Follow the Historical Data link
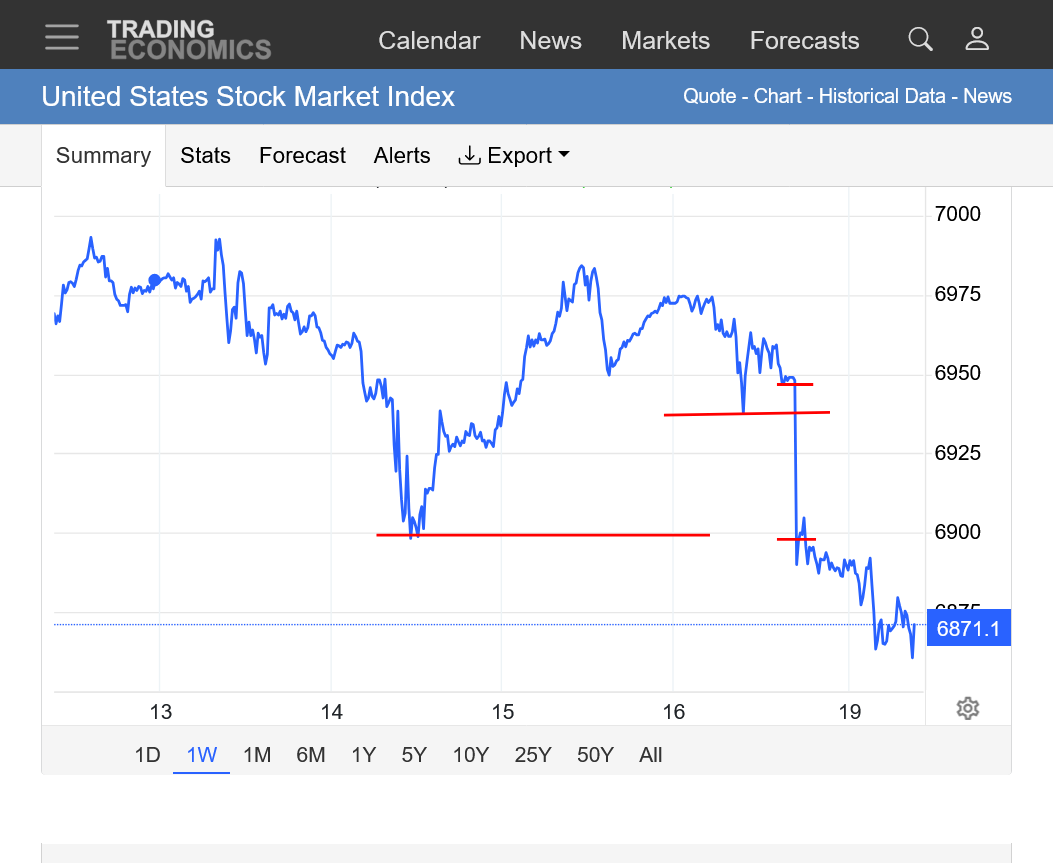Viewport: 1053px width, 863px height. 882,97
